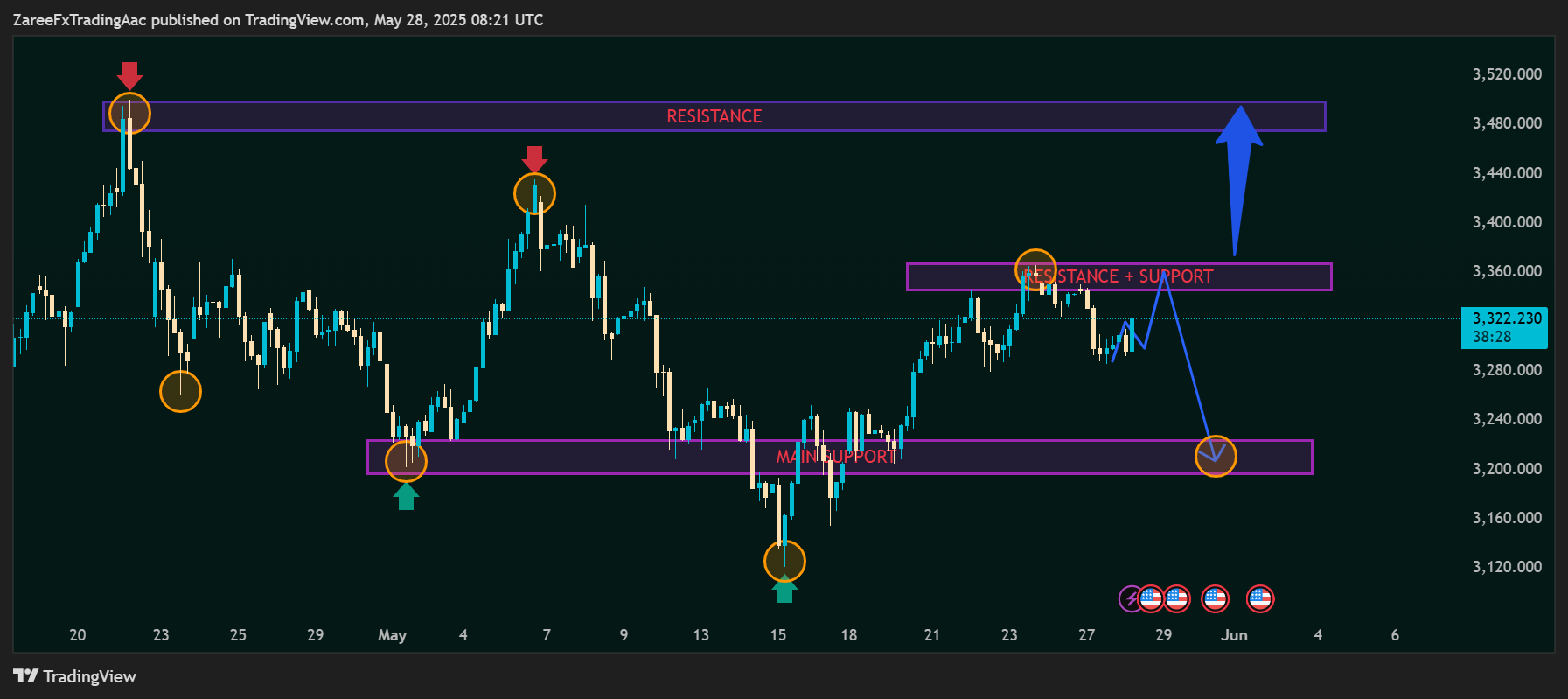The height and width of the screenshot is (699, 1568).
Task: Select the MAIN SUPPORT zone label
Action: (x=837, y=457)
